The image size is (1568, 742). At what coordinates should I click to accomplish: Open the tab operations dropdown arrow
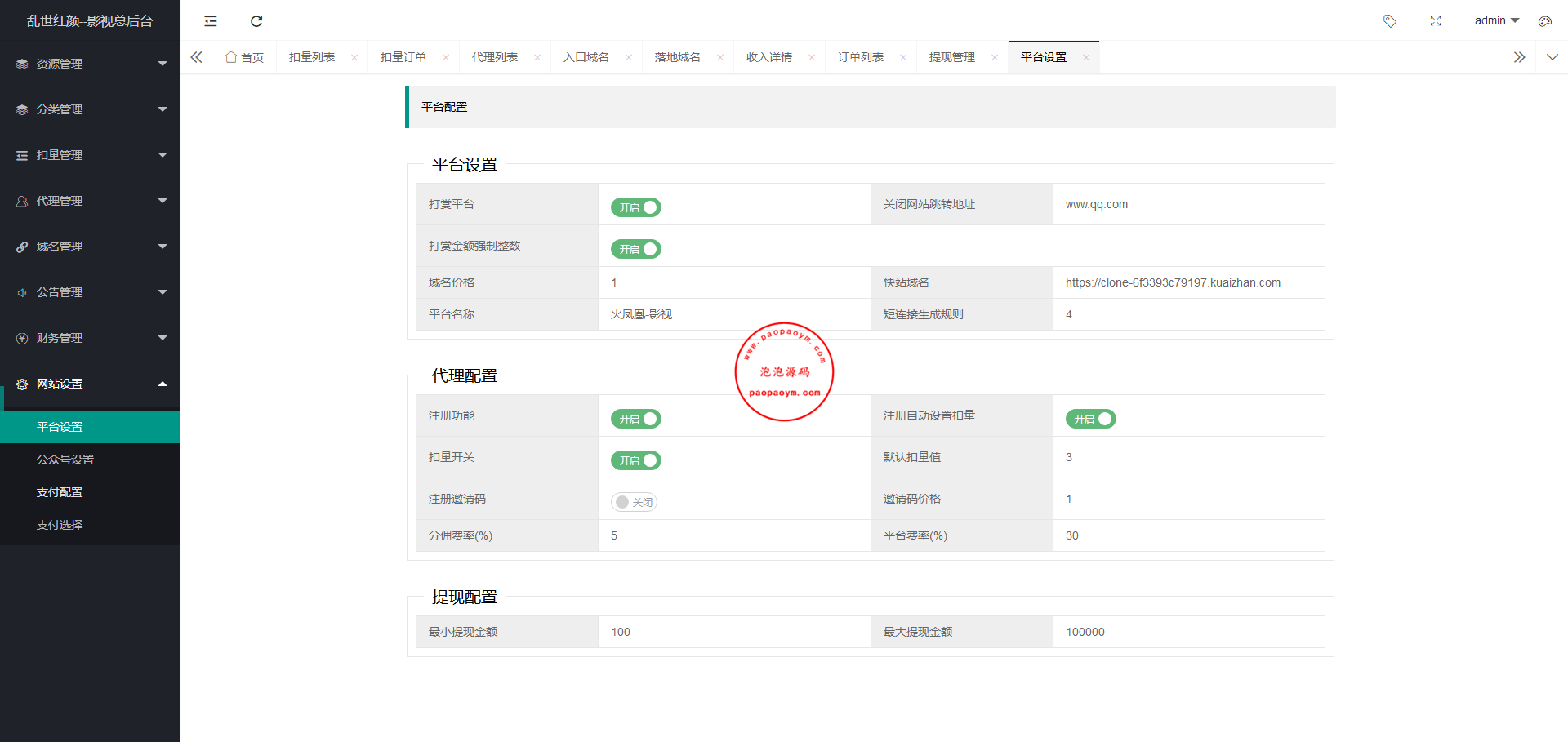pyautogui.click(x=1552, y=57)
